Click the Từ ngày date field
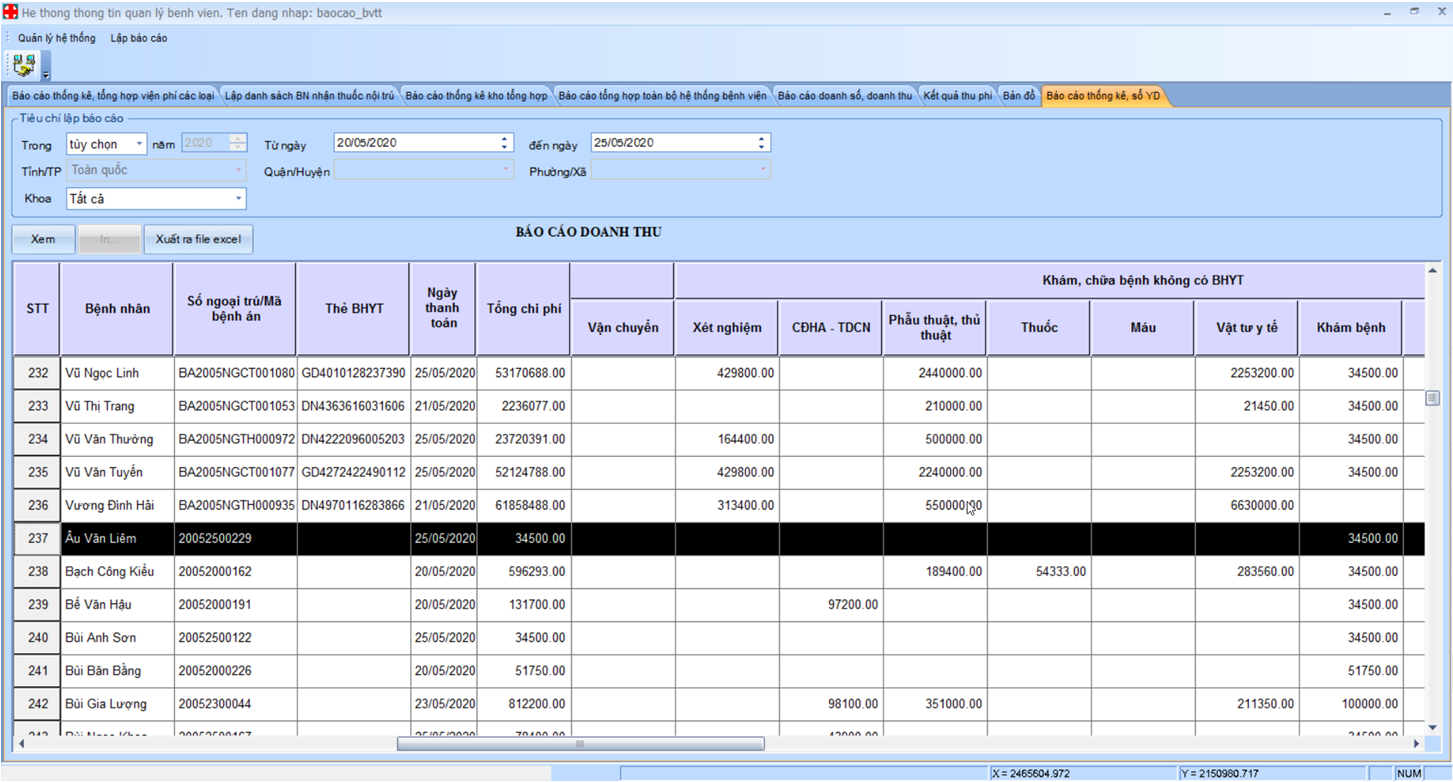1453x782 pixels. coord(423,143)
